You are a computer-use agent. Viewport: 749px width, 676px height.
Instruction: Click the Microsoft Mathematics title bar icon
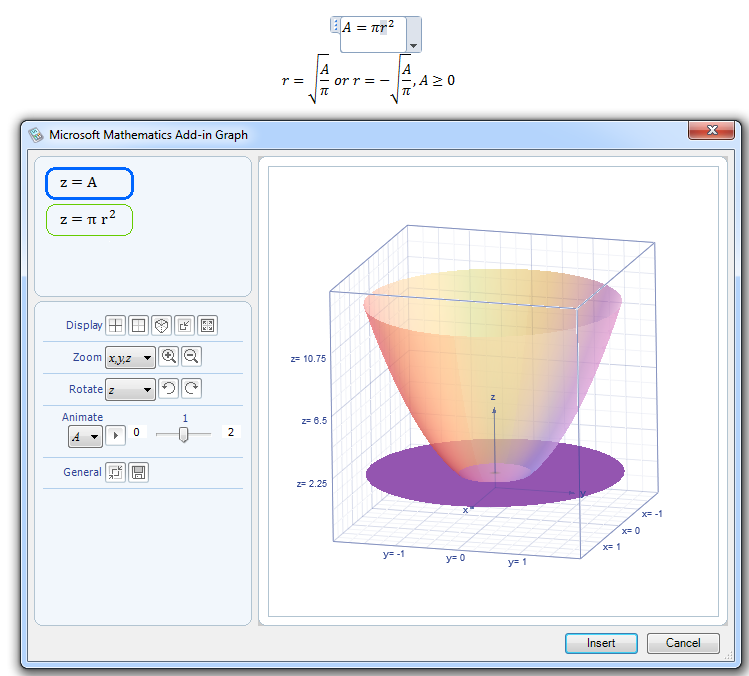(36, 135)
